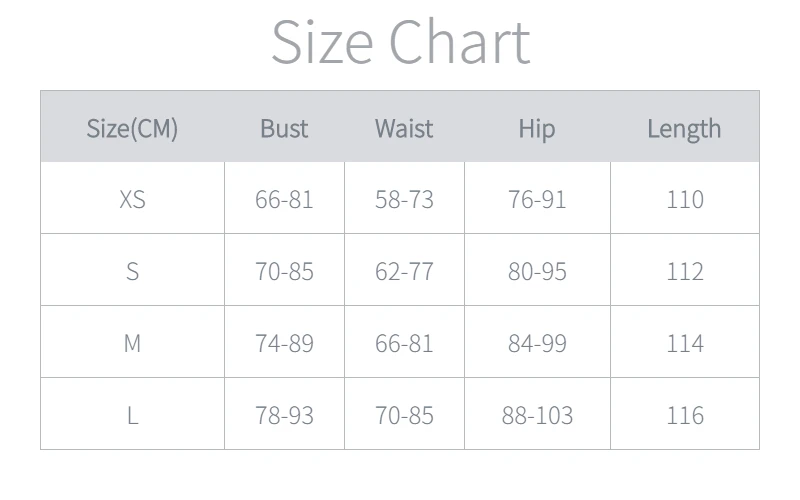The width and height of the screenshot is (800, 500).
Task: Click the L size row label
Action: click(132, 415)
